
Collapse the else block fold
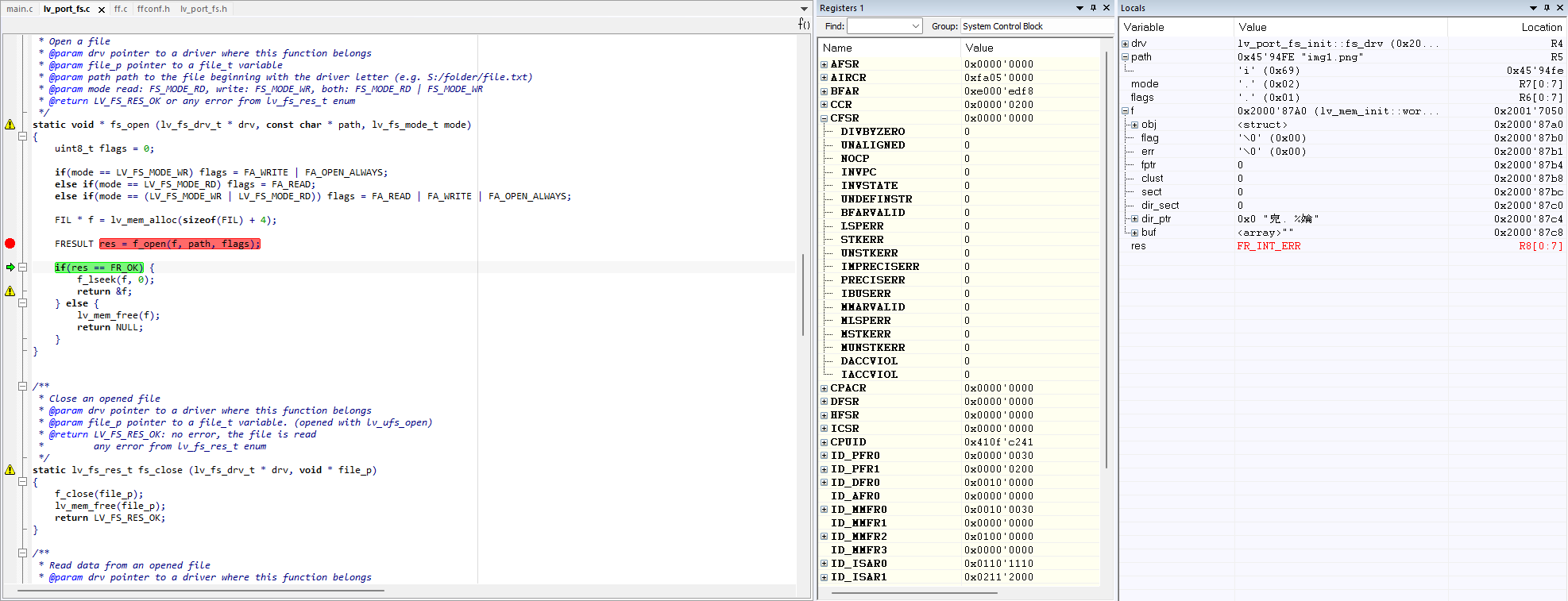pyautogui.click(x=23, y=303)
